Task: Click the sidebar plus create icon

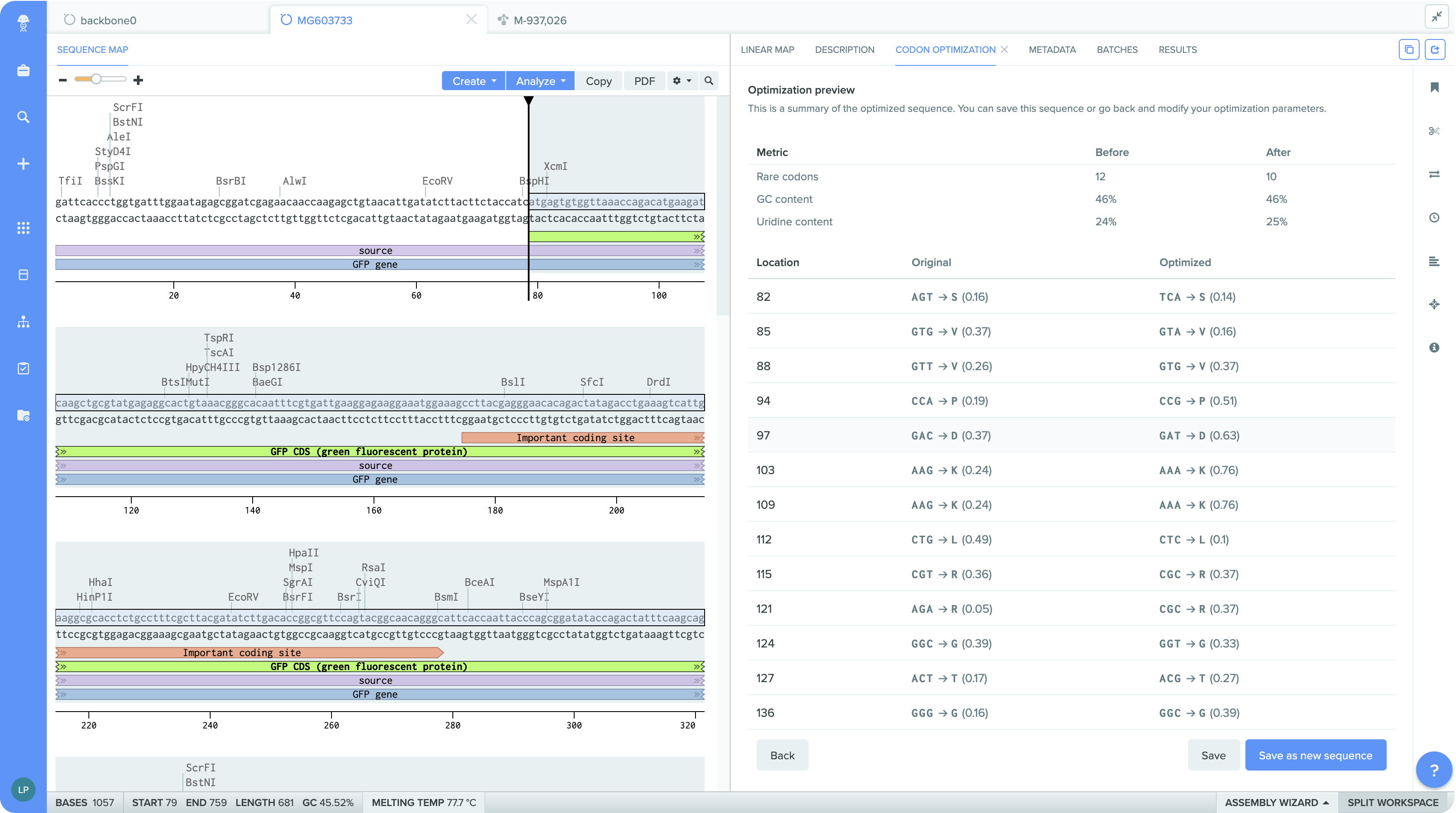Action: click(23, 164)
